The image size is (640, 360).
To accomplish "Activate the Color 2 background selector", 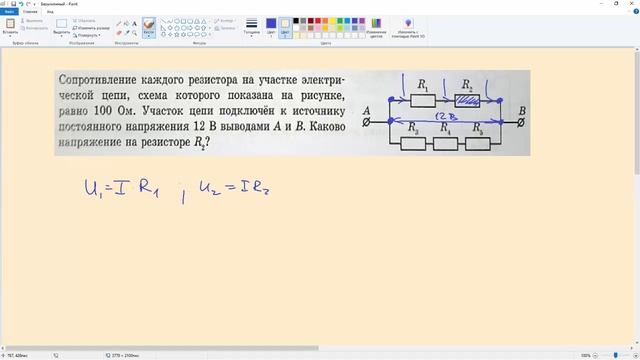I will [x=285, y=27].
